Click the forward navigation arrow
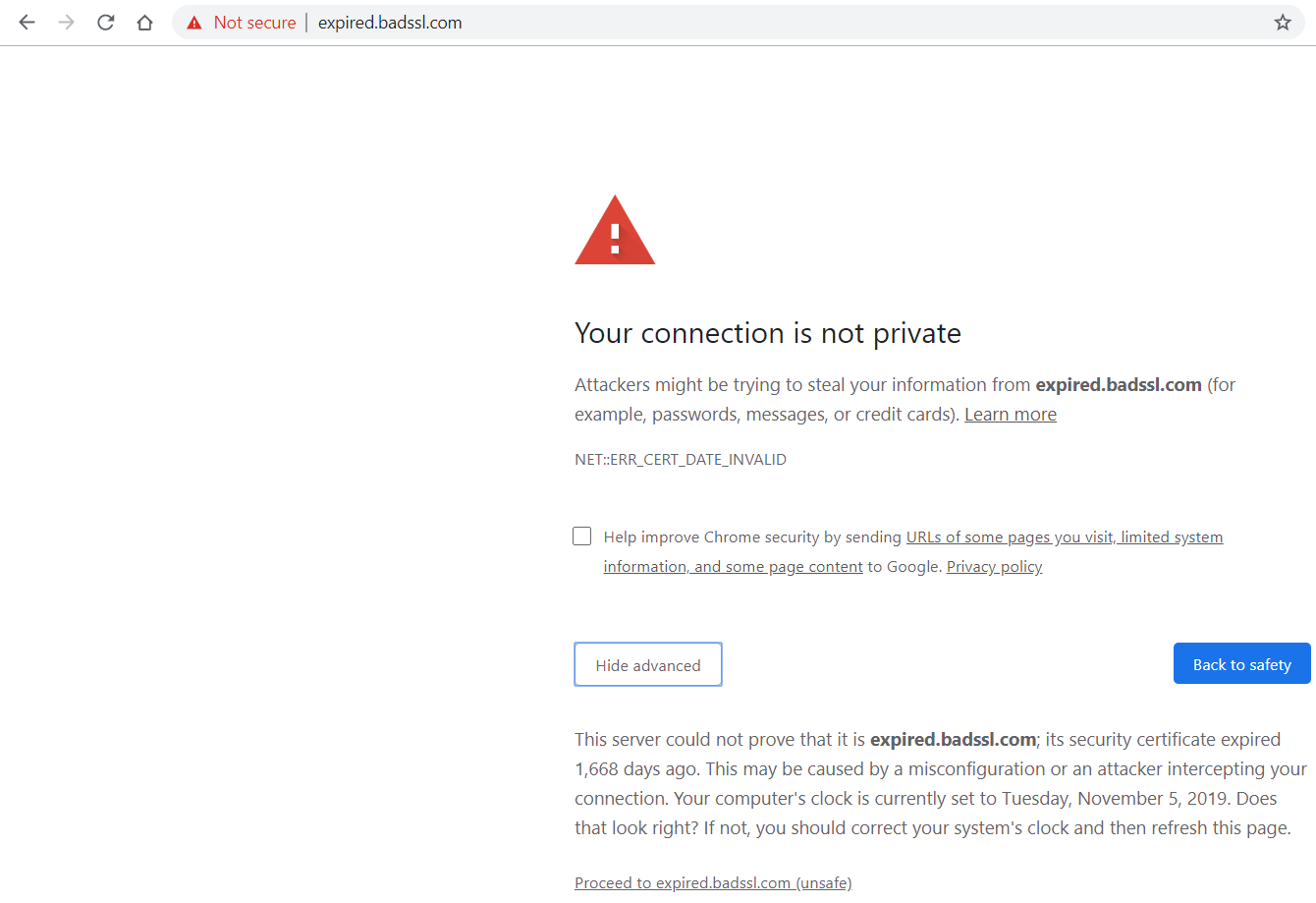This screenshot has width=1316, height=903. pos(66,23)
